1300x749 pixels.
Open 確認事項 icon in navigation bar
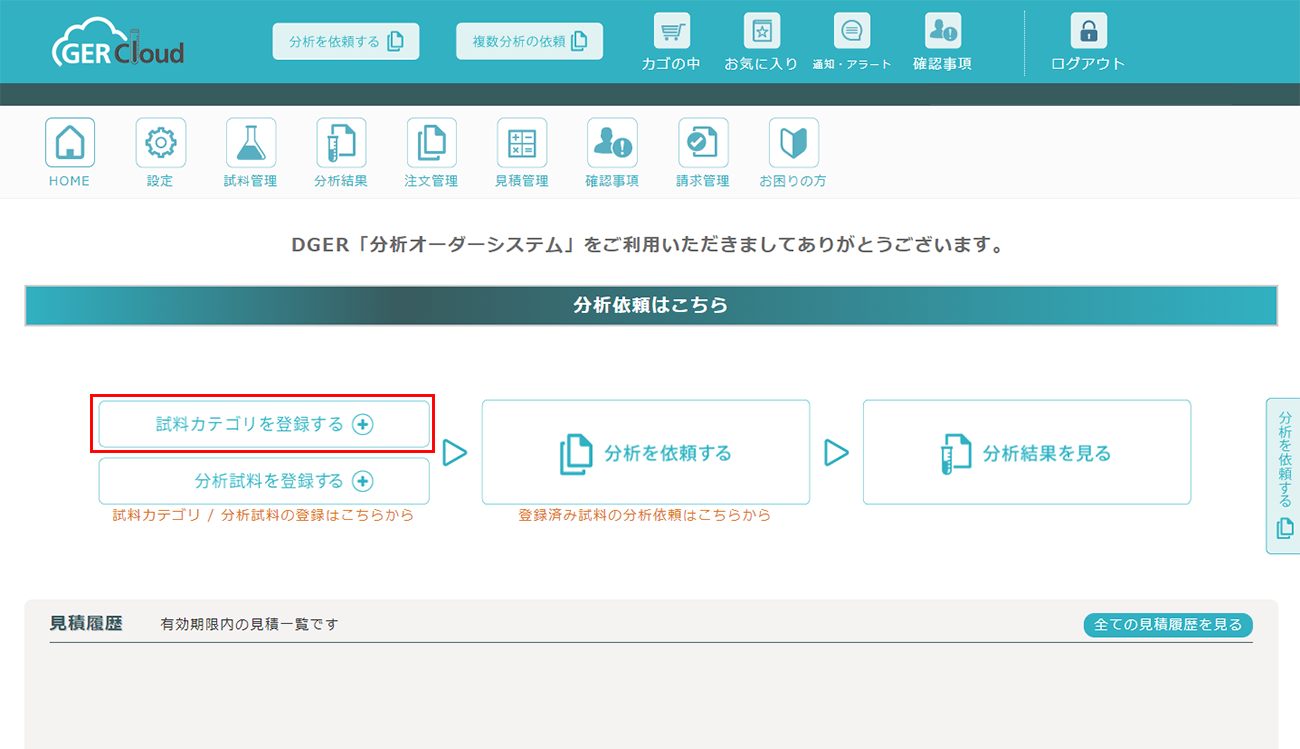pos(612,142)
